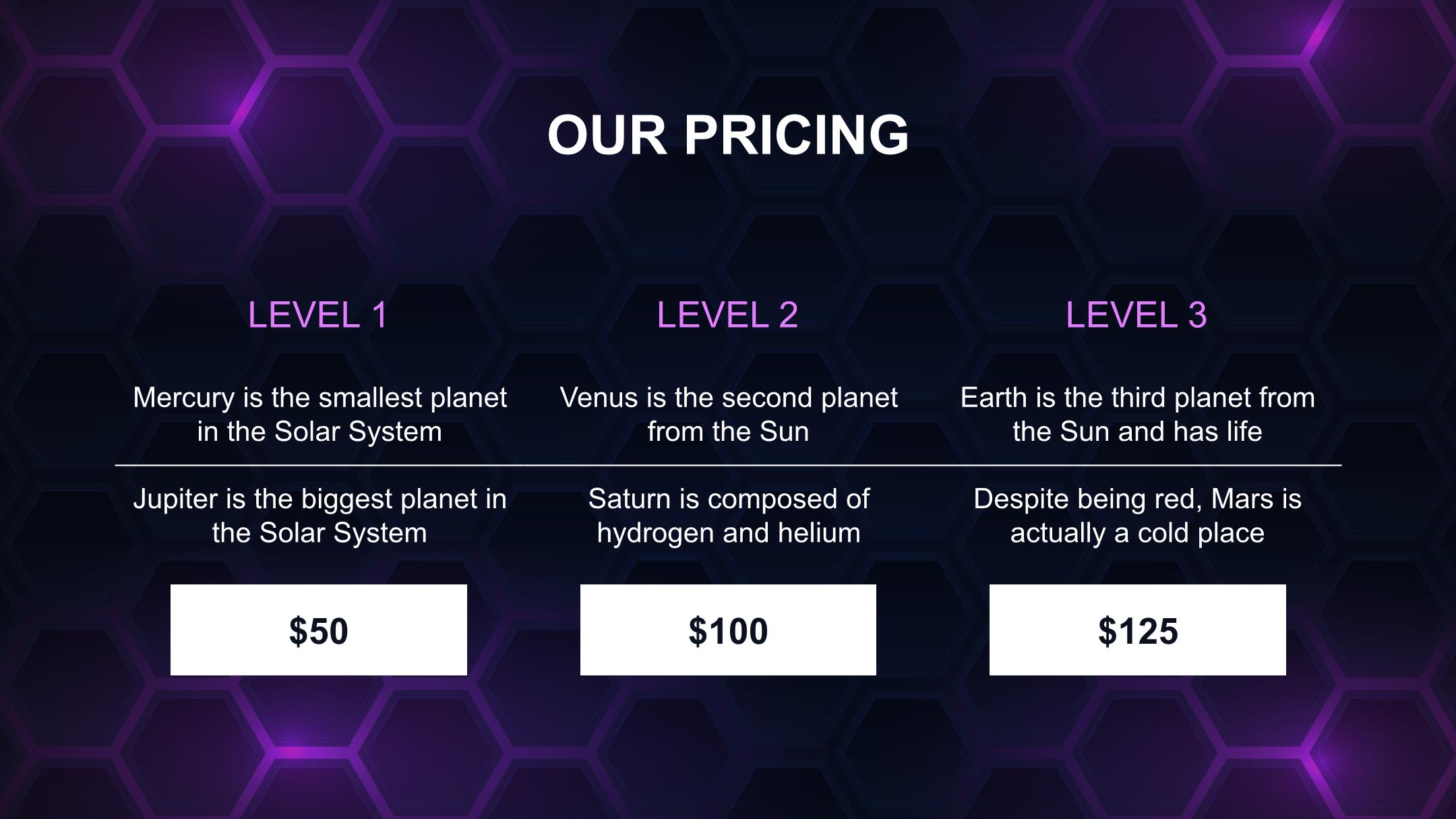The width and height of the screenshot is (1456, 819).
Task: Select the Venus second planet text
Action: [x=728, y=415]
